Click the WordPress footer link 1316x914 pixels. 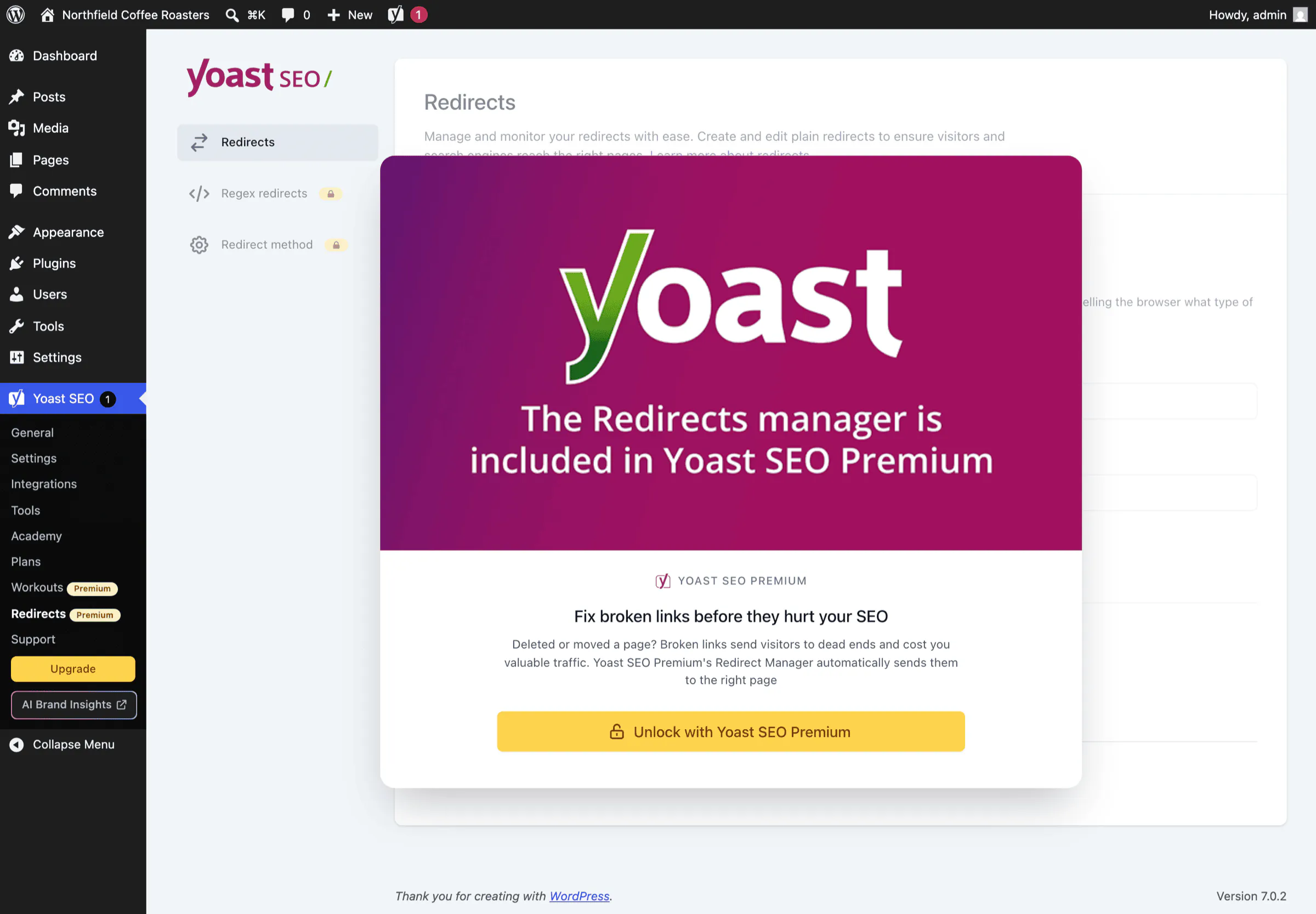click(579, 896)
